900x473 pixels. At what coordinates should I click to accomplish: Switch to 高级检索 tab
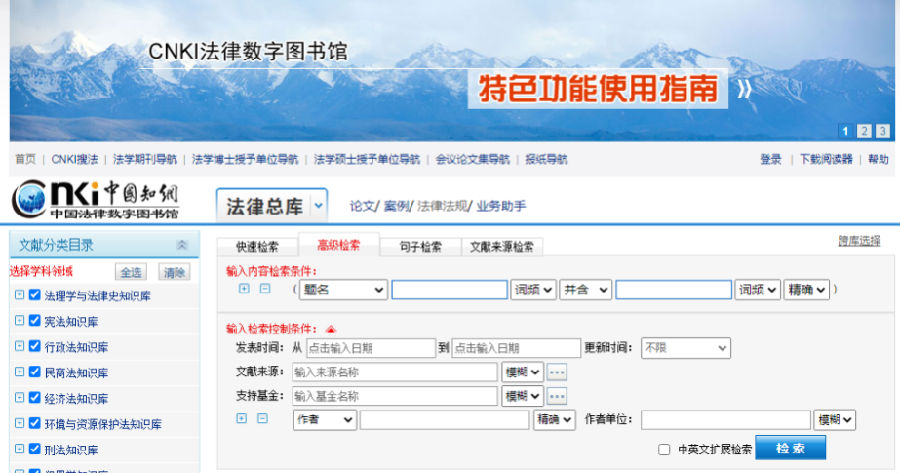coord(339,245)
